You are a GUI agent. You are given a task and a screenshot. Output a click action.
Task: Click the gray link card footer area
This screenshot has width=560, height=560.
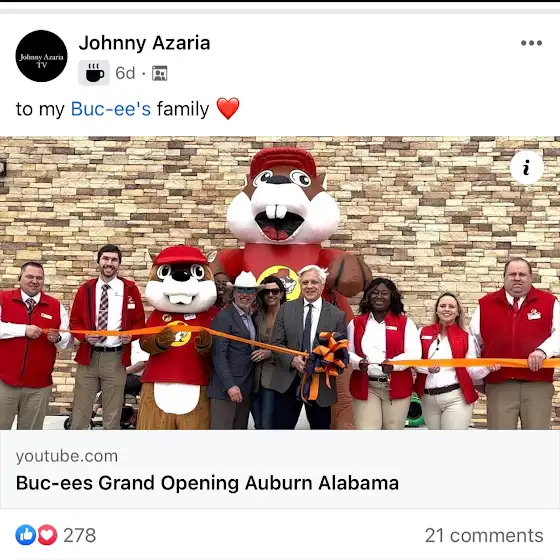point(280,469)
